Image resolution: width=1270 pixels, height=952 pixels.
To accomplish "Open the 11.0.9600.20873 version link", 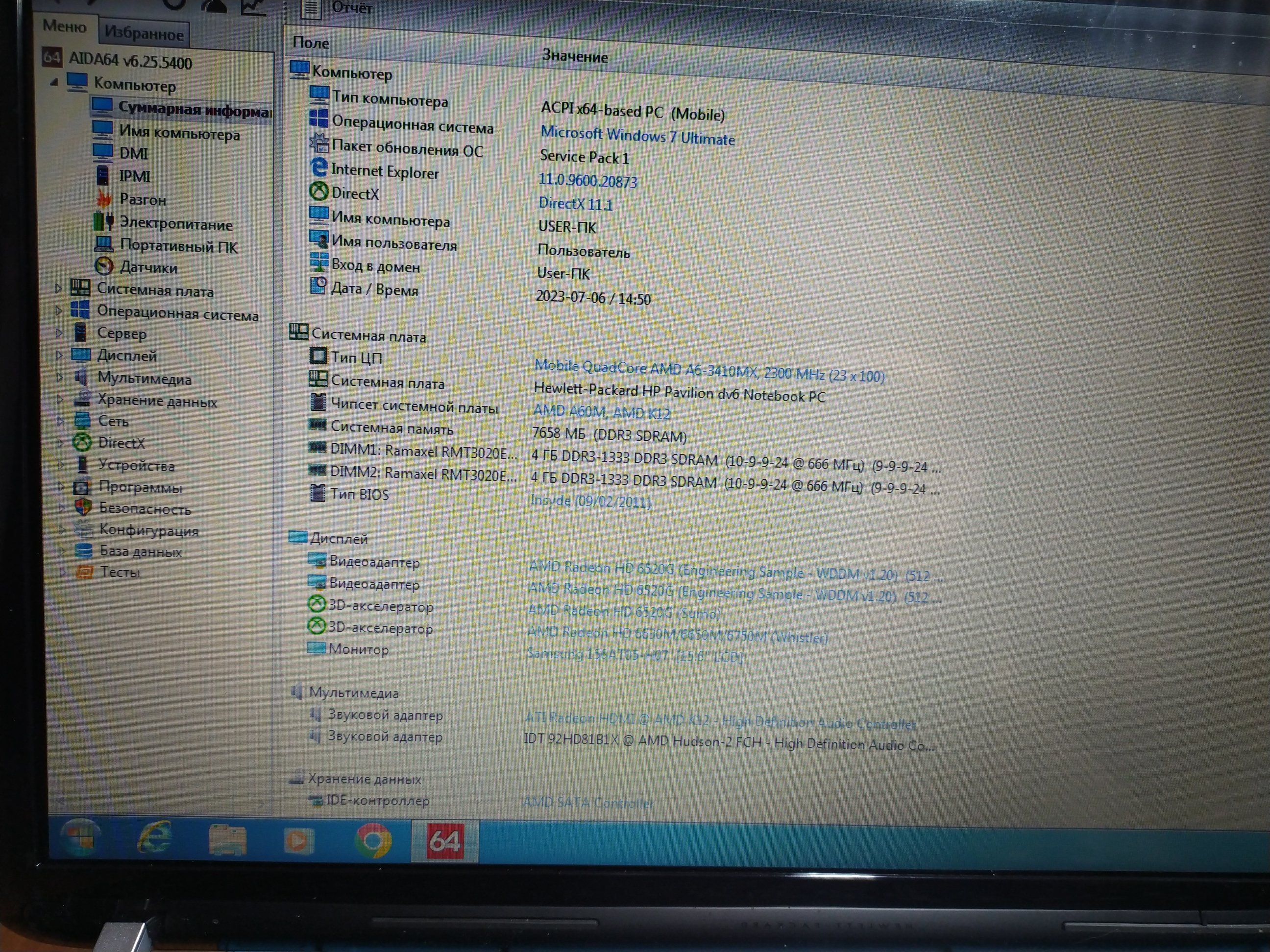I will click(x=587, y=180).
